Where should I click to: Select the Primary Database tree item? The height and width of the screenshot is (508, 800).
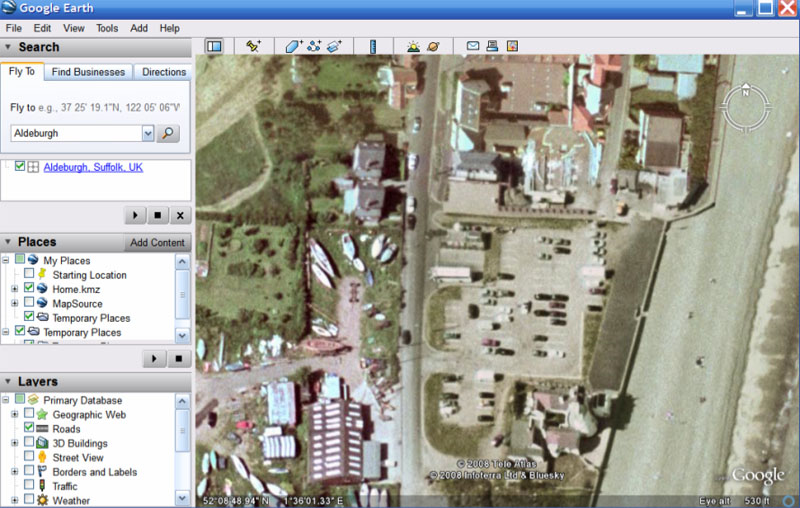82,400
